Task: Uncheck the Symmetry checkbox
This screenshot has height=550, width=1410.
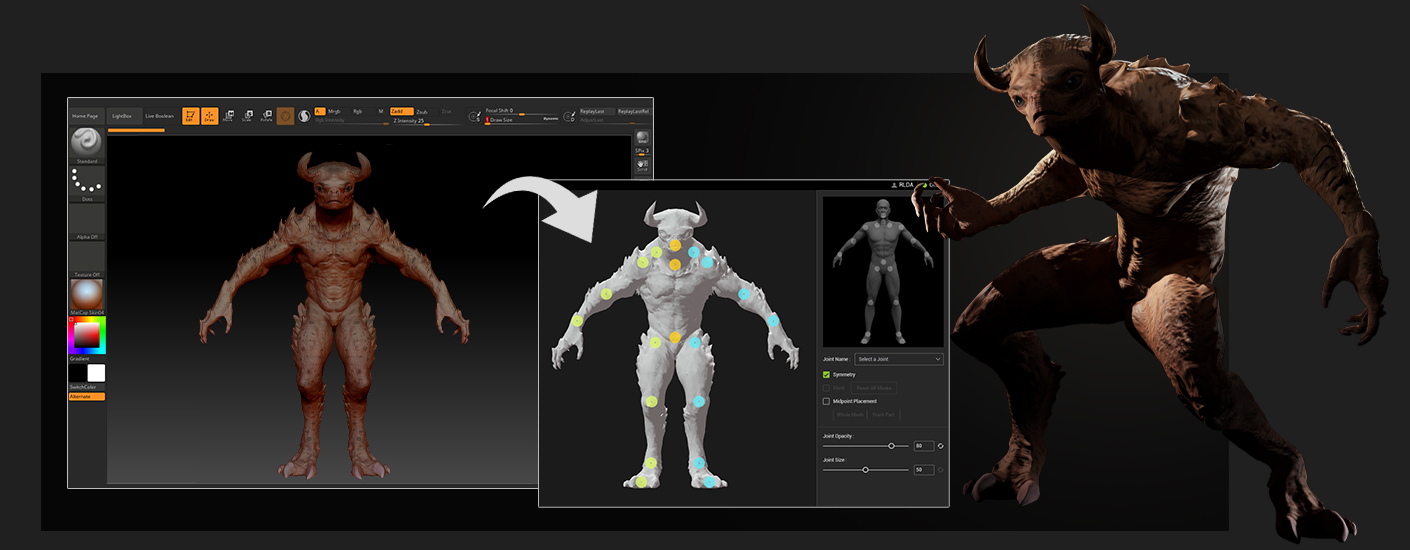Action: pyautogui.click(x=826, y=375)
